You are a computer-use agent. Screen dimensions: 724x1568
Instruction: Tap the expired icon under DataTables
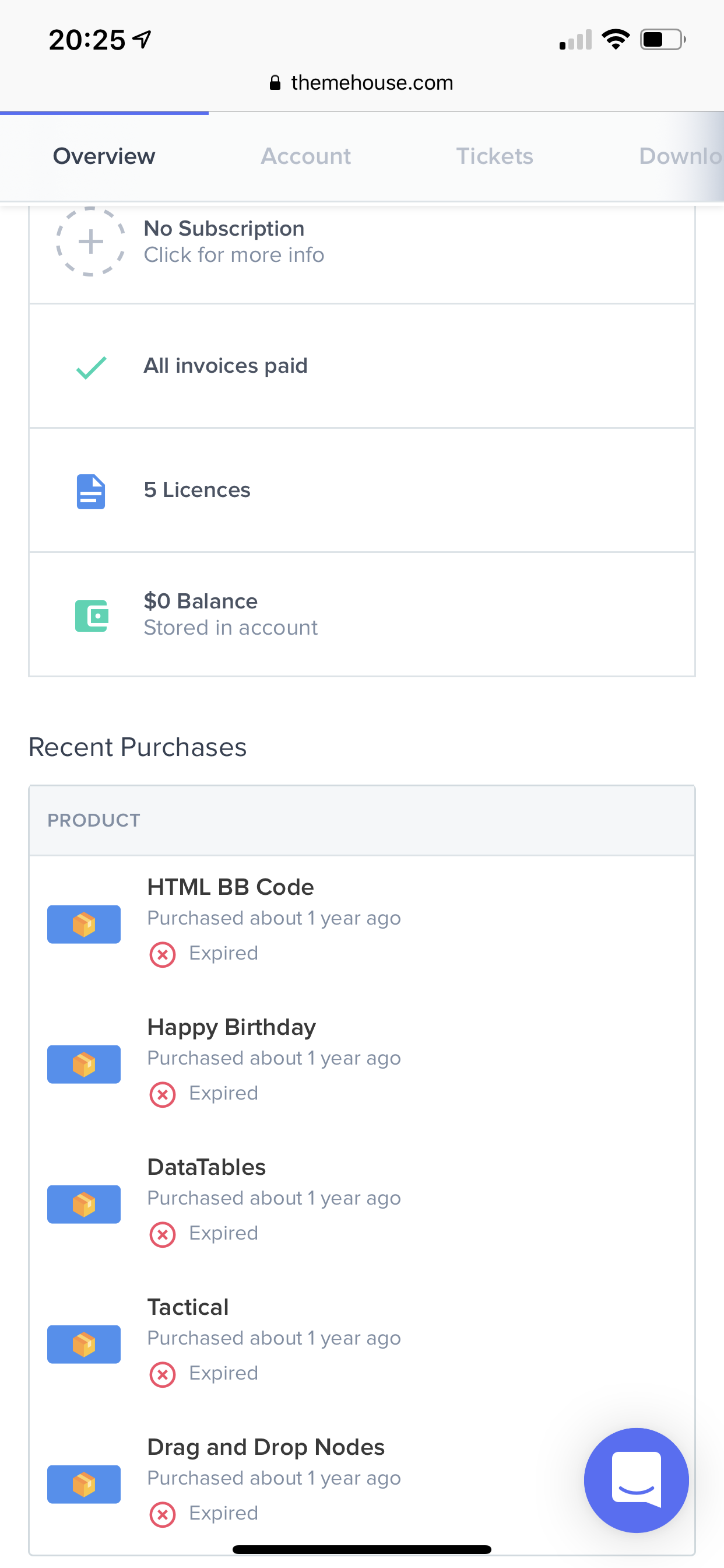(x=163, y=1234)
